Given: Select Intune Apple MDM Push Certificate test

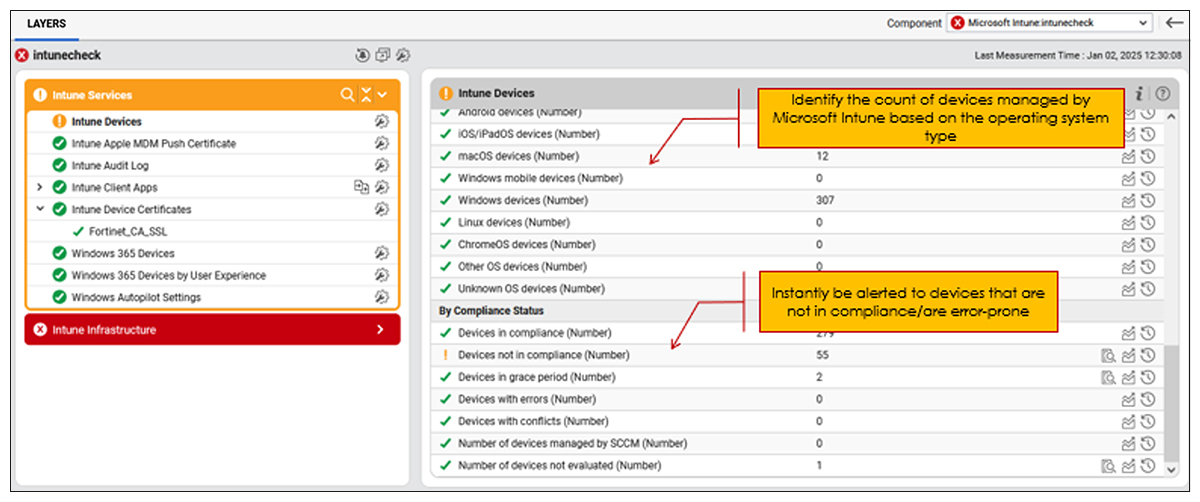Looking at the screenshot, I should point(154,143).
